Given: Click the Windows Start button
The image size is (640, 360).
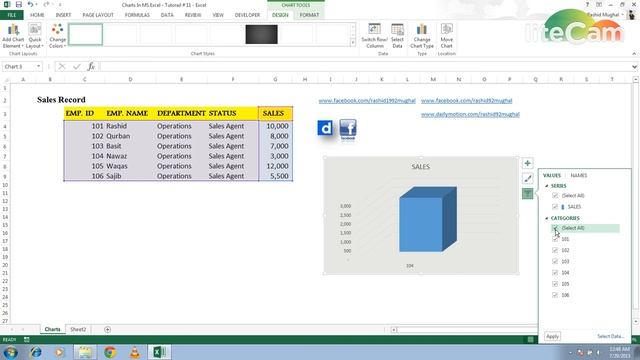Looking at the screenshot, I should [11, 352].
